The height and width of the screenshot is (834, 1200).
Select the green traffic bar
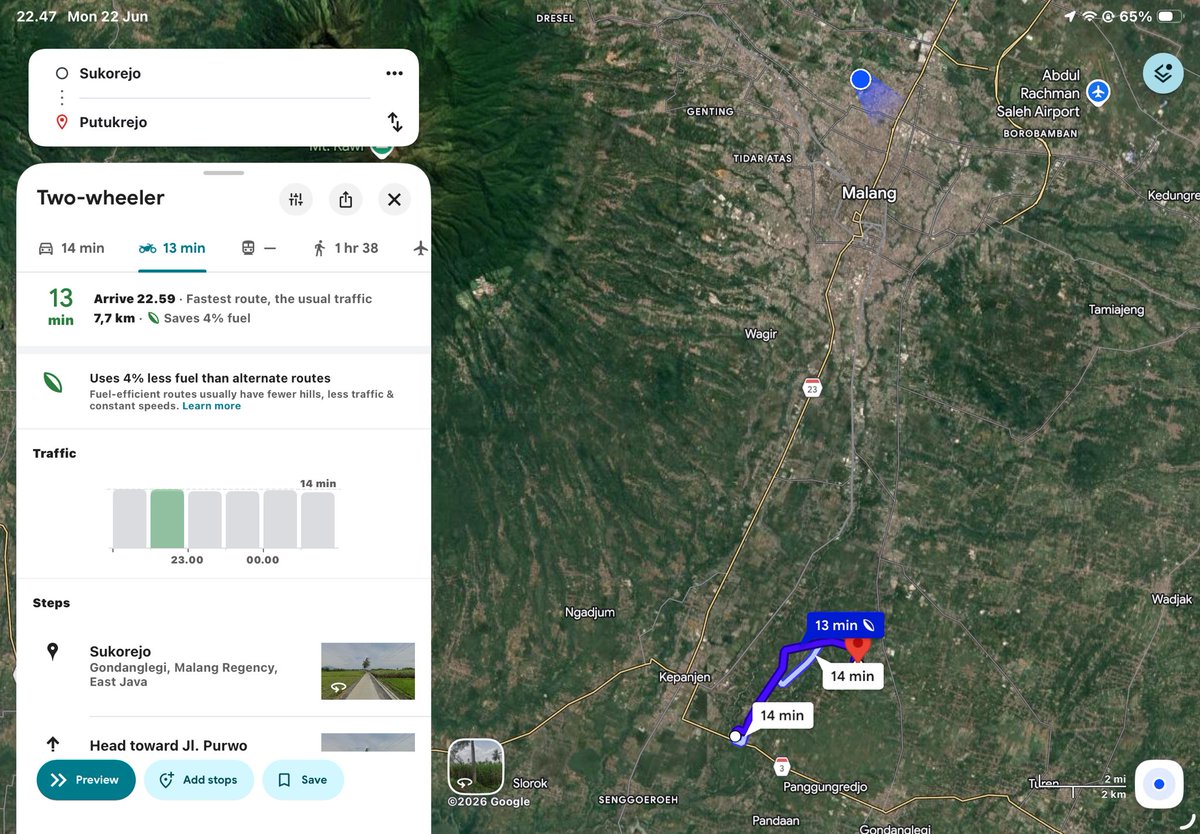click(167, 519)
